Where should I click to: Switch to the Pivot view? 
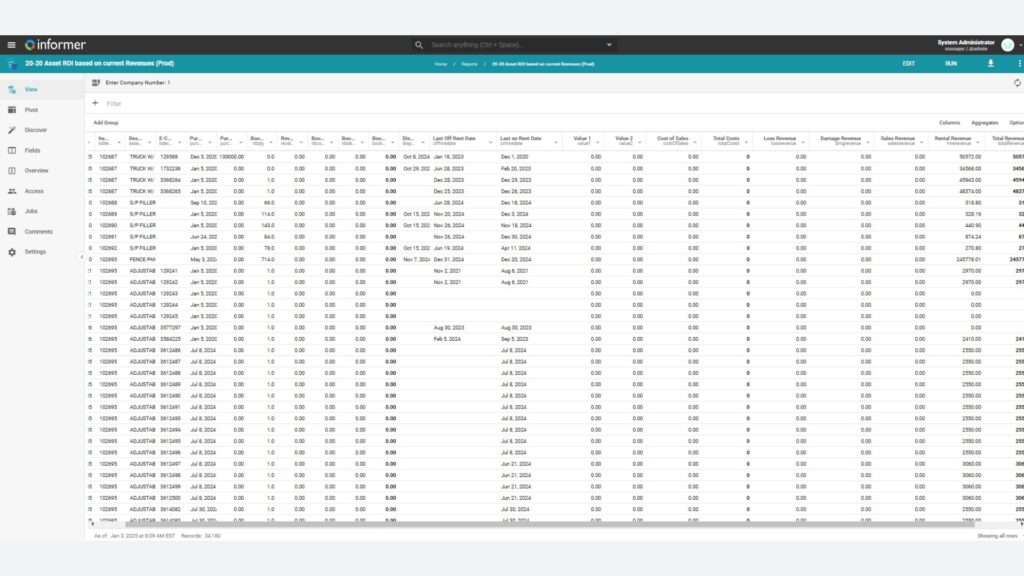[x=31, y=109]
